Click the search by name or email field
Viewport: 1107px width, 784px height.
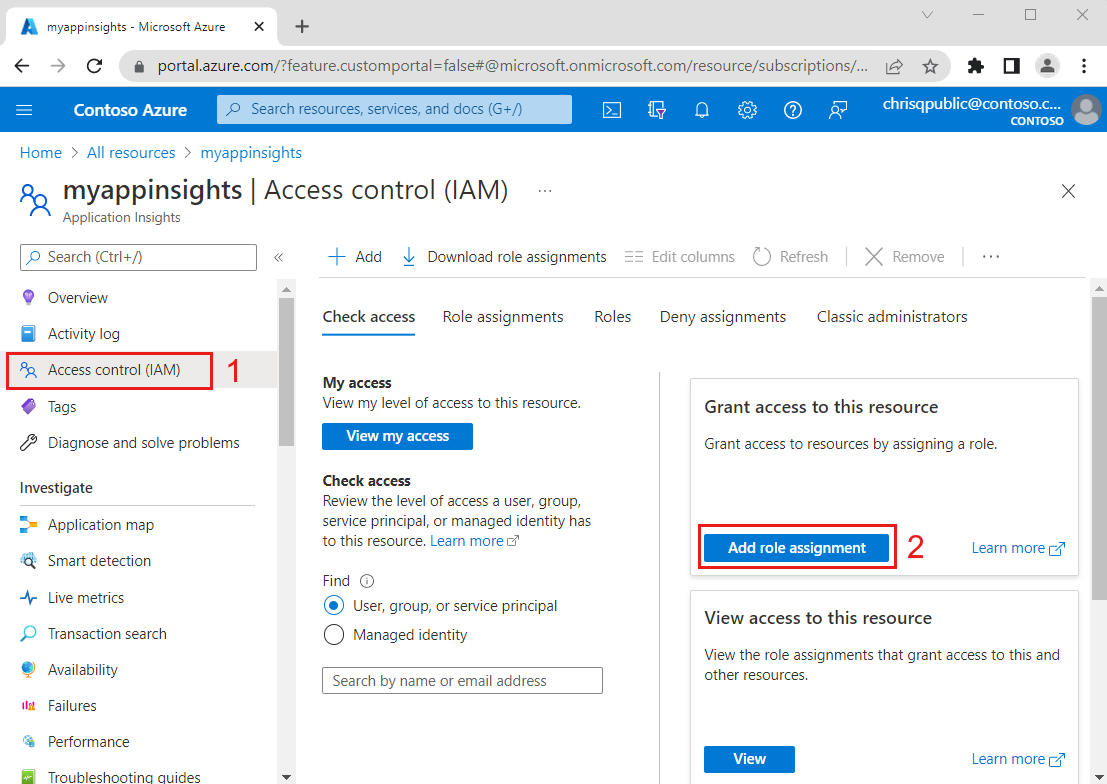click(462, 680)
